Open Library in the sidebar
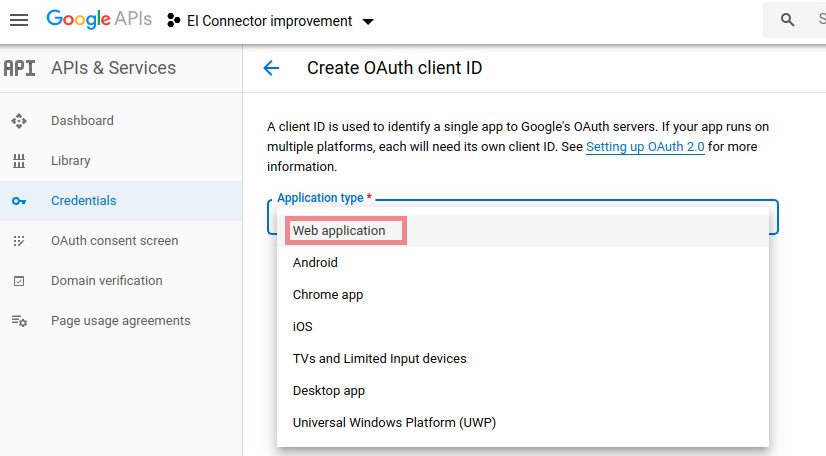Screen dimensions: 826x456 [x=71, y=161]
